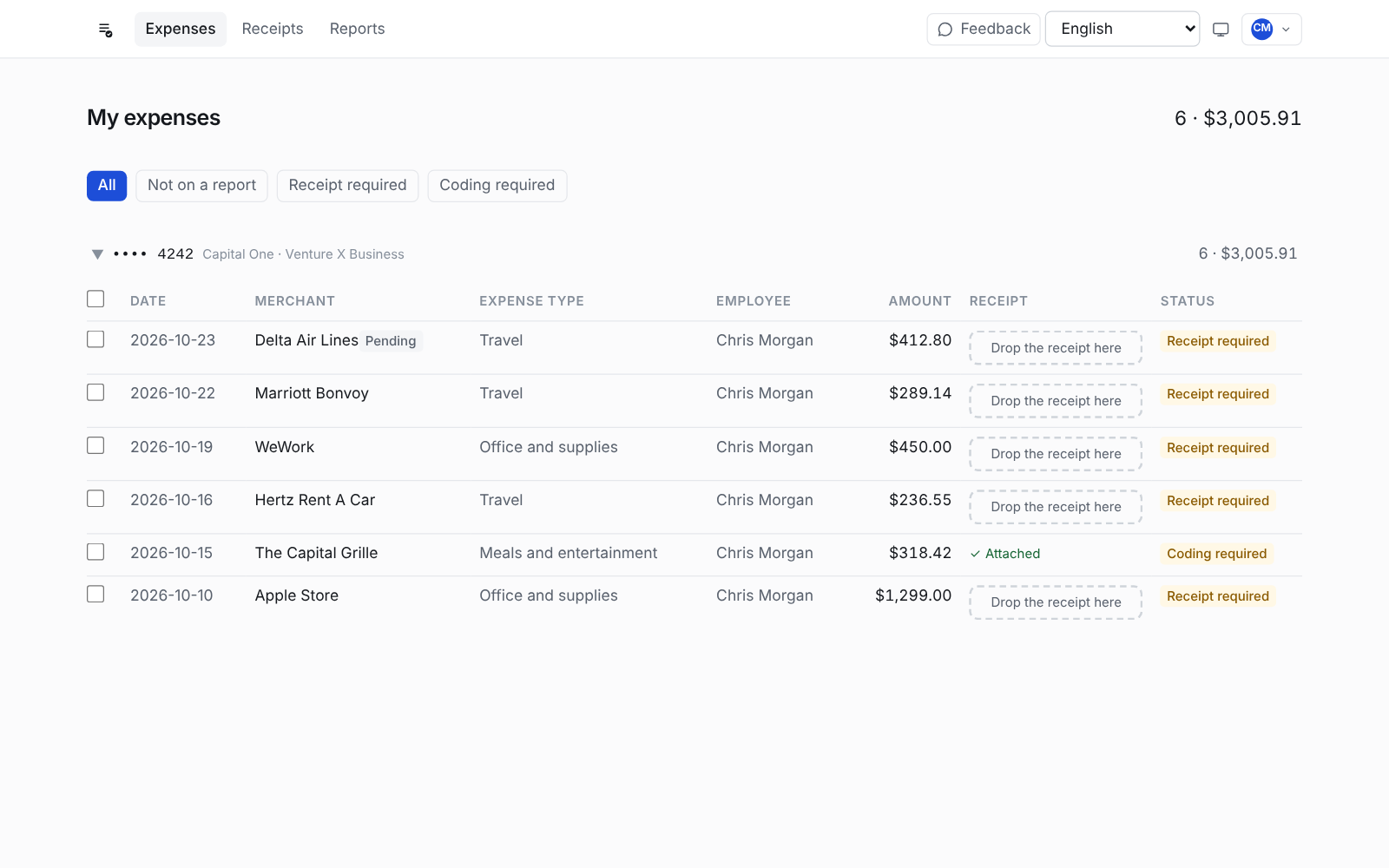Select the All filter
The image size is (1389, 868).
pos(107,186)
